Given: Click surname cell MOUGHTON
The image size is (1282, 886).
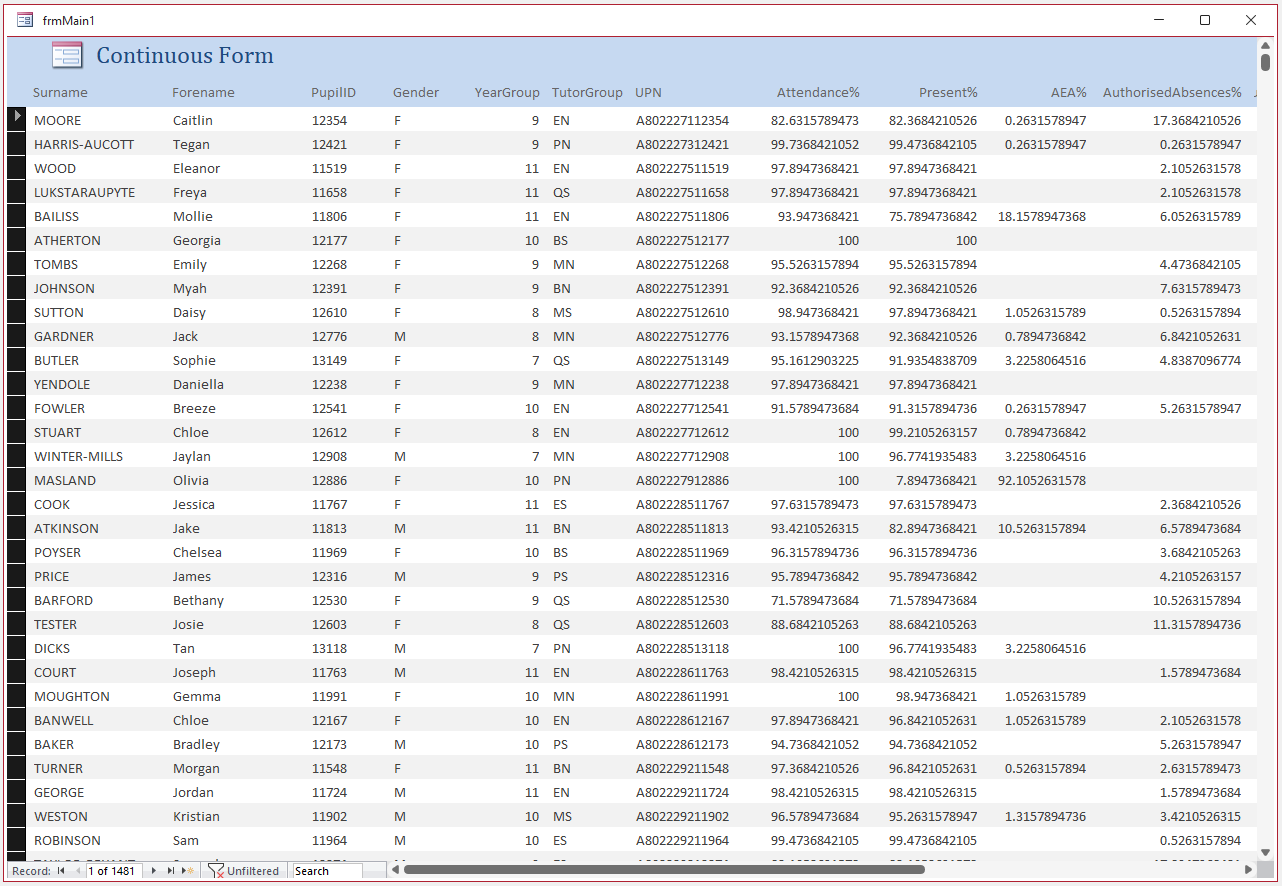Looking at the screenshot, I should pos(72,696).
